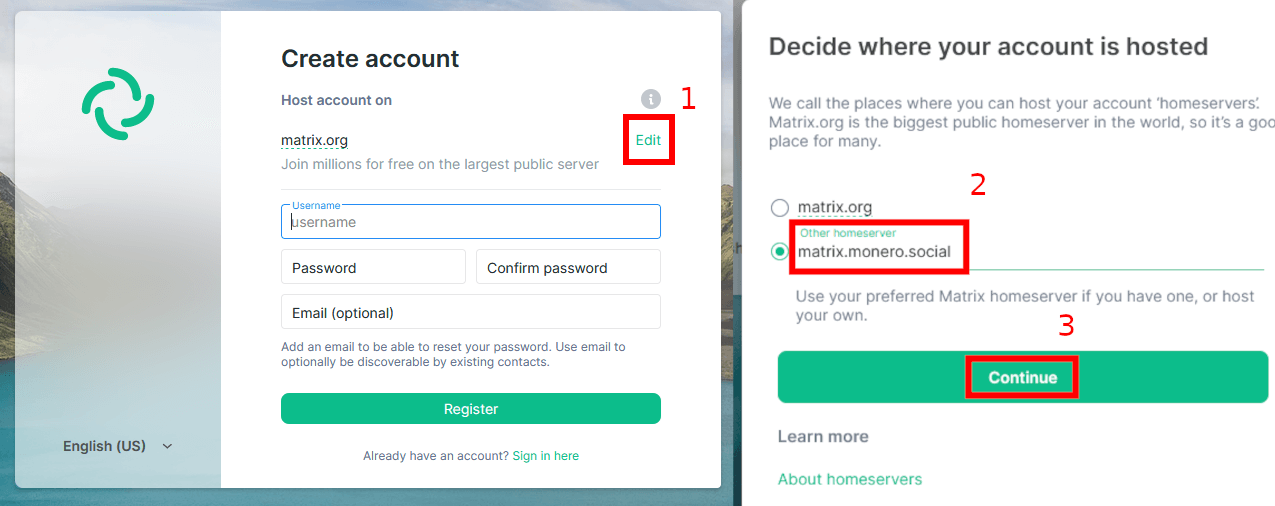Focus the Username input field
This screenshot has height=506, width=1275.
471,222
